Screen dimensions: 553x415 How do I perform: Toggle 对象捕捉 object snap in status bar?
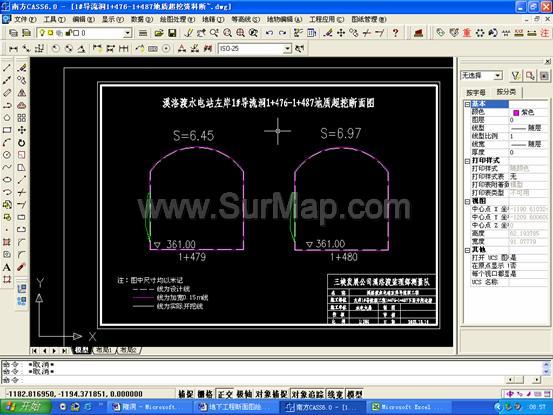[x=272, y=394]
